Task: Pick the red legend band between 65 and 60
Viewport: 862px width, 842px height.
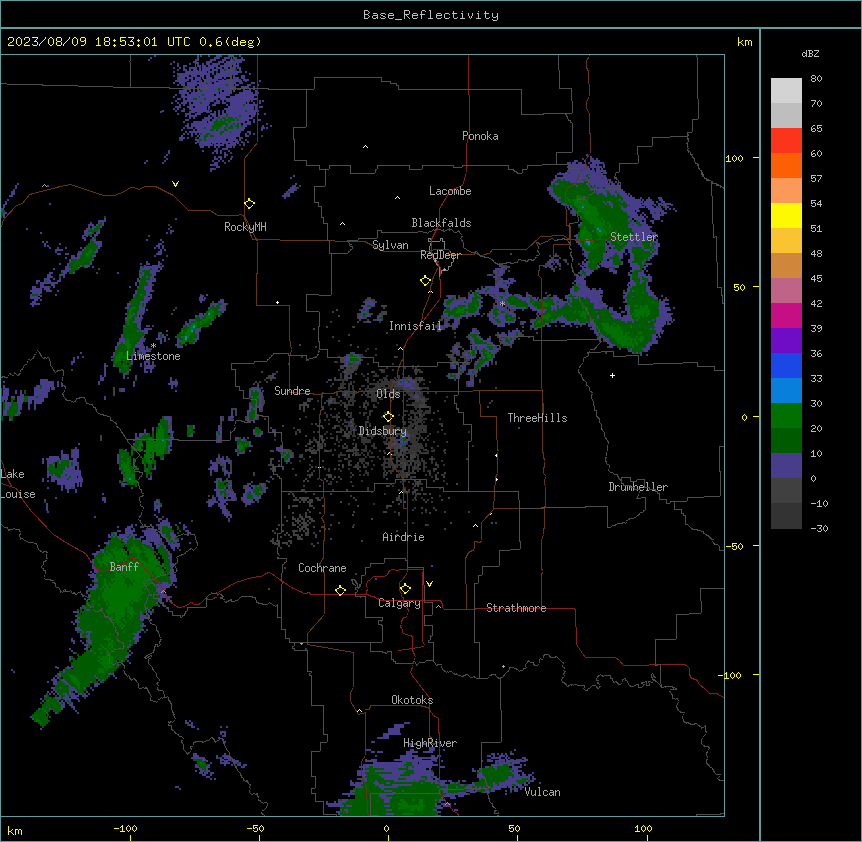Action: tap(786, 141)
